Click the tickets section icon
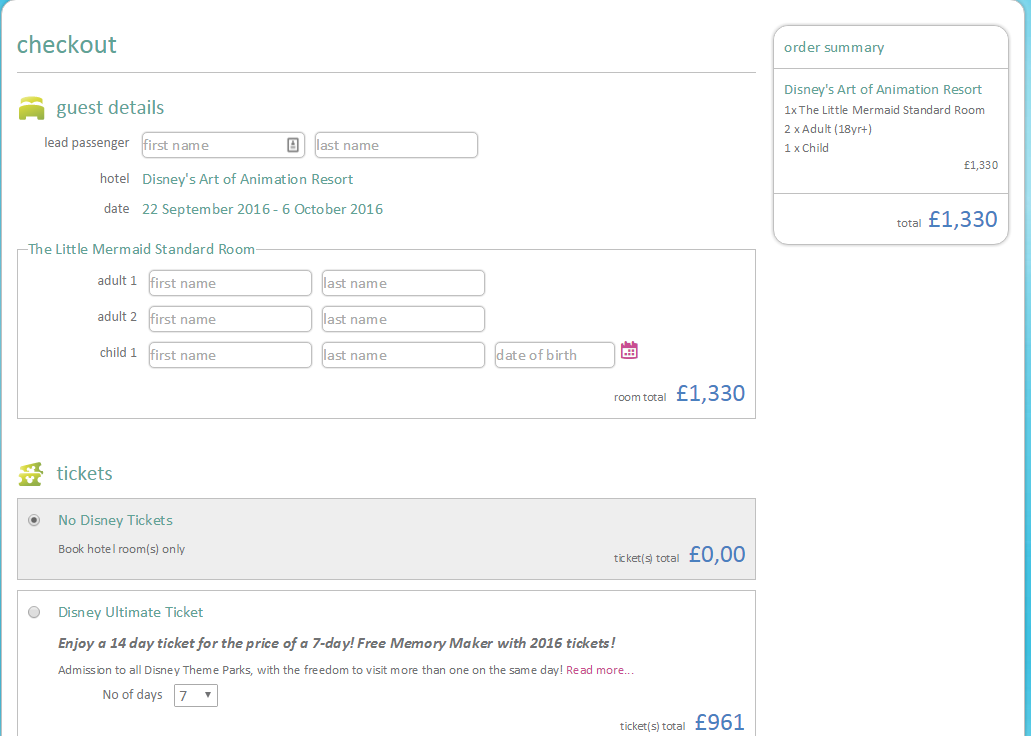The width and height of the screenshot is (1031, 736). pyautogui.click(x=32, y=474)
